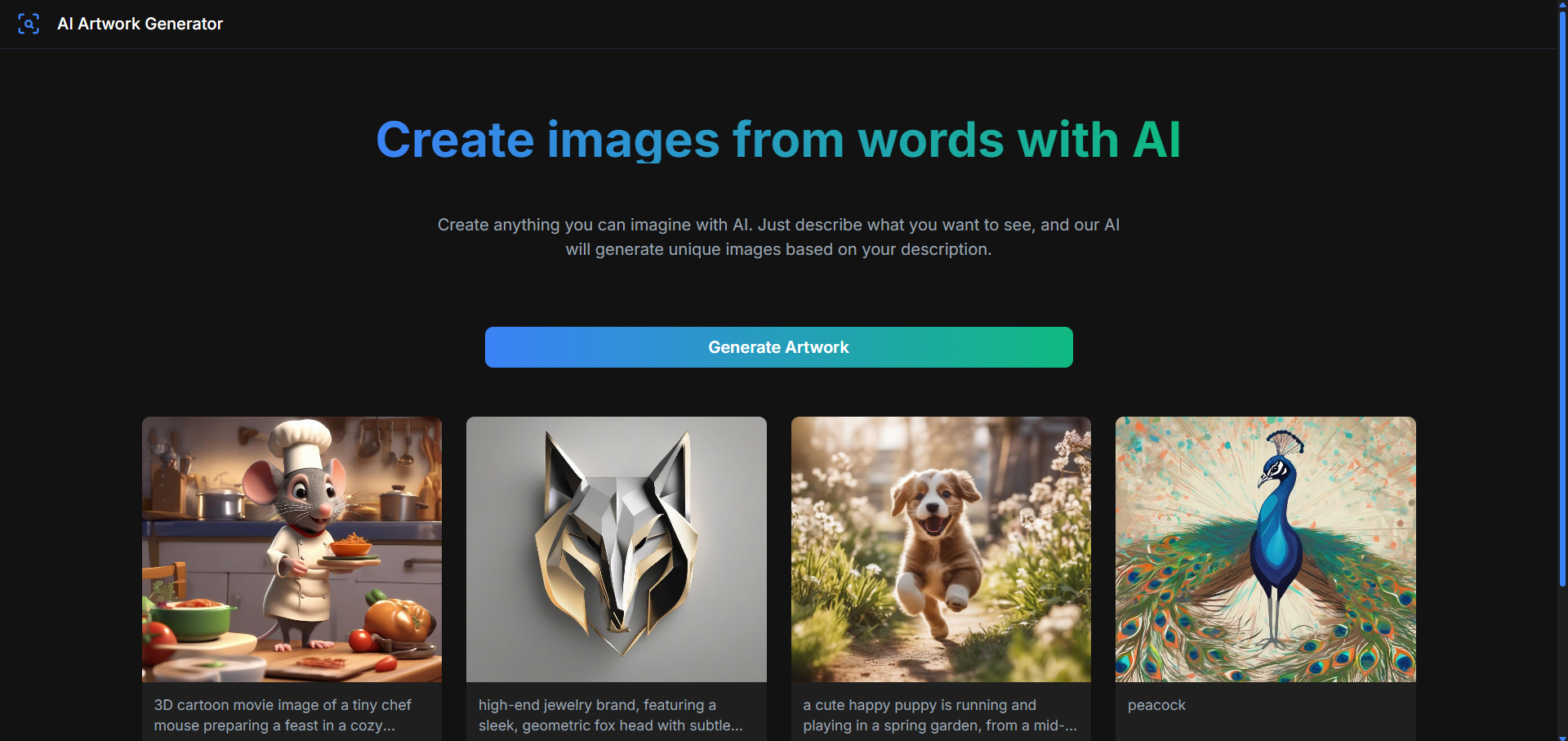
Task: Select the 'high-end jewelry brand' caption text
Action: coord(610,715)
